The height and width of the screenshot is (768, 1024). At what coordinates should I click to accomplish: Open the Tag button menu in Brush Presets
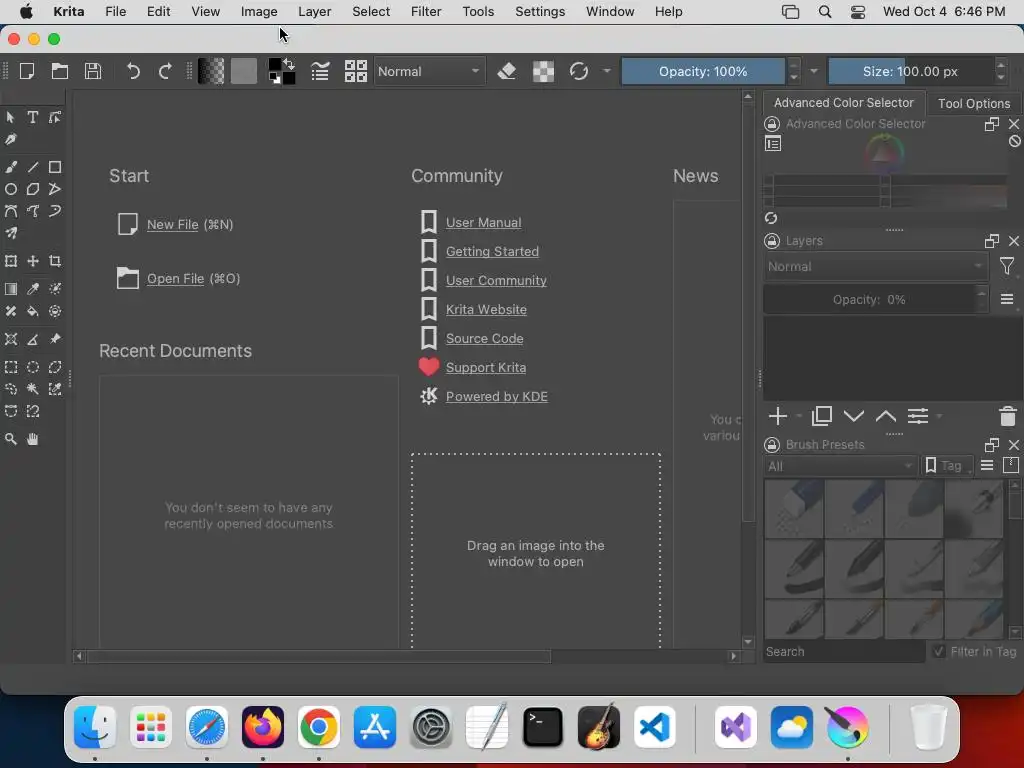[x=946, y=466]
